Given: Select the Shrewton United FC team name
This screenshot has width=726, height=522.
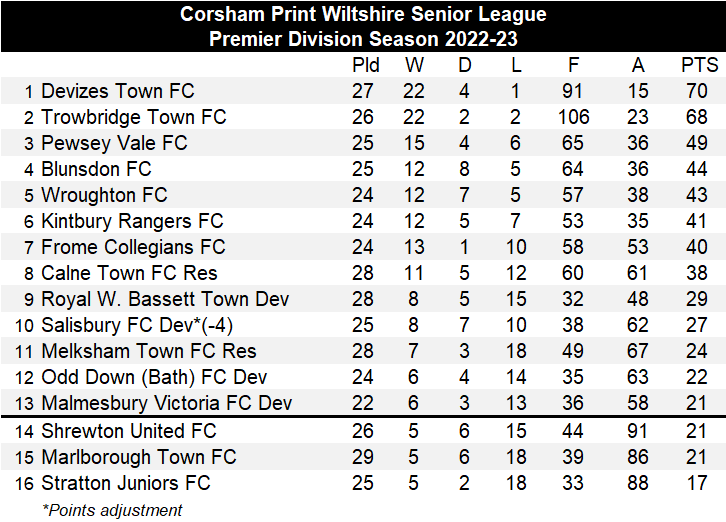Looking at the screenshot, I should coord(129,431).
